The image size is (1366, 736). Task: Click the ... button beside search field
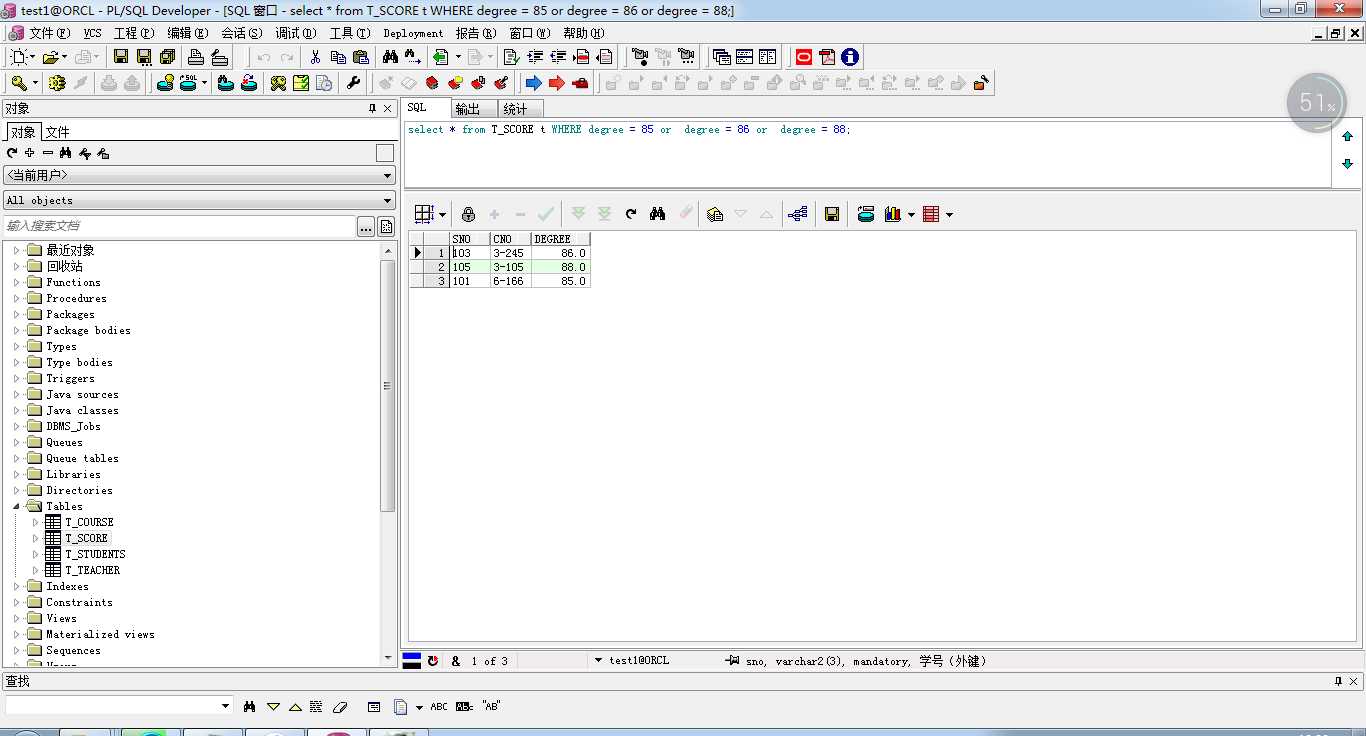[366, 227]
